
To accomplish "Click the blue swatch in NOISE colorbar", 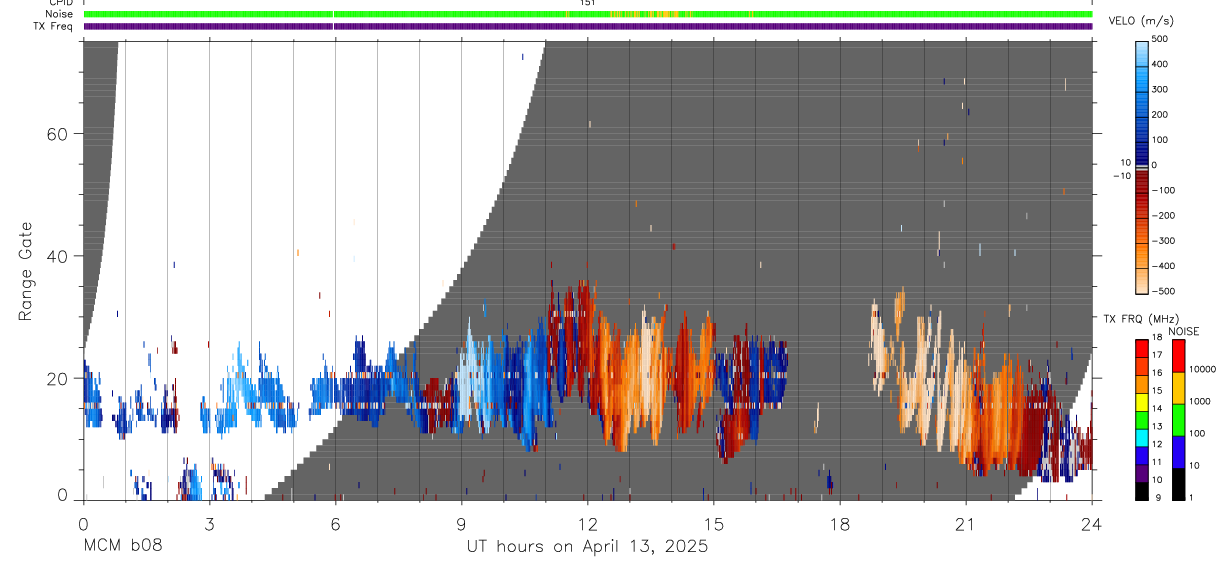I will (1179, 452).
